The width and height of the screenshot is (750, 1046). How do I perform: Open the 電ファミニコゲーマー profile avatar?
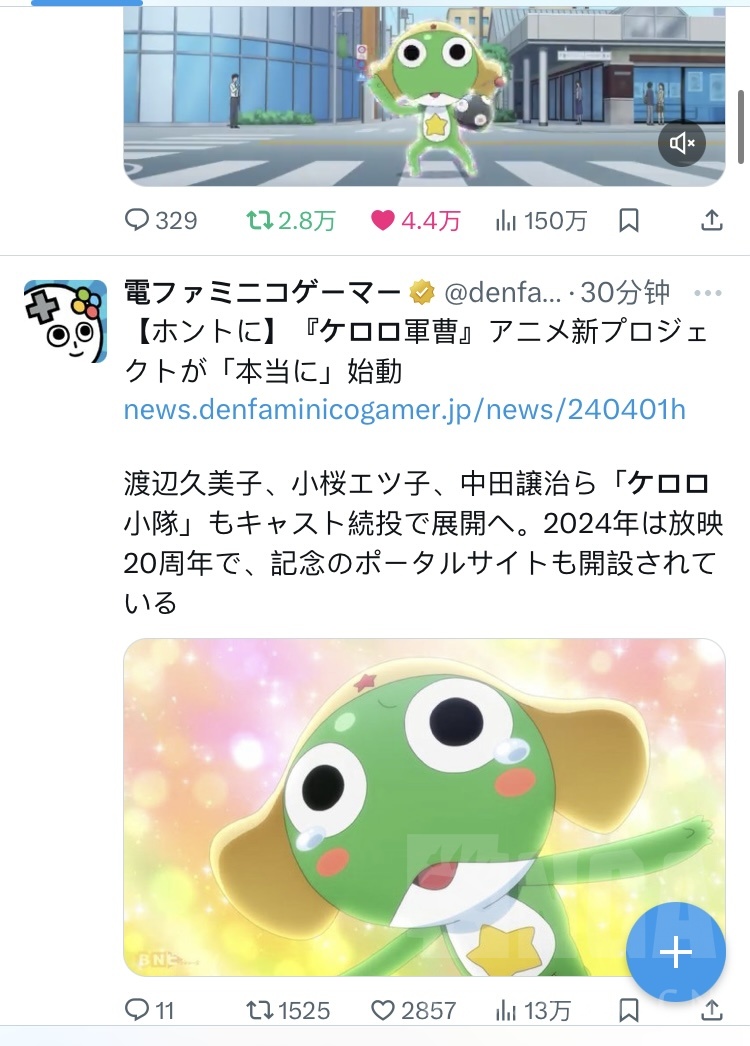click(x=65, y=322)
